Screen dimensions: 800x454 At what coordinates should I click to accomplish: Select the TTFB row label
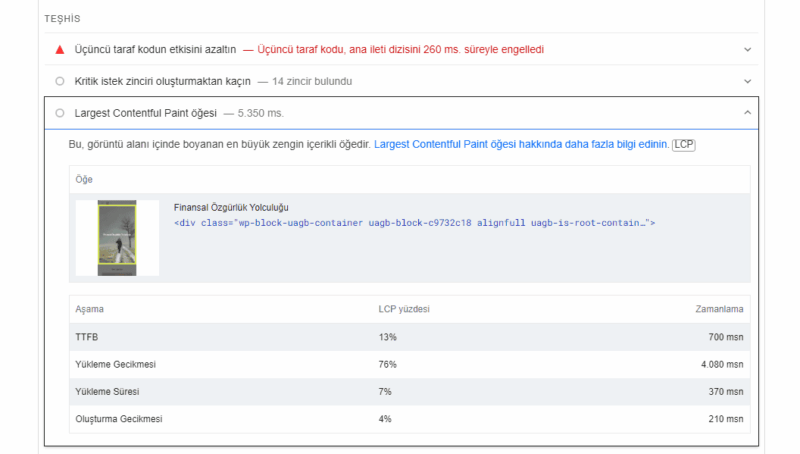[x=87, y=337]
